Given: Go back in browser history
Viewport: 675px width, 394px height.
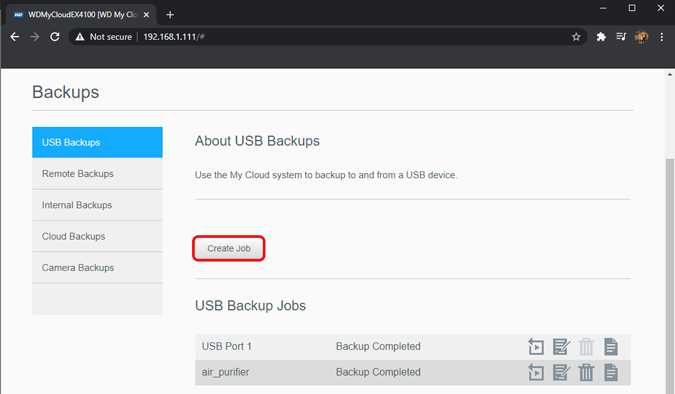Looking at the screenshot, I should click(x=15, y=37).
